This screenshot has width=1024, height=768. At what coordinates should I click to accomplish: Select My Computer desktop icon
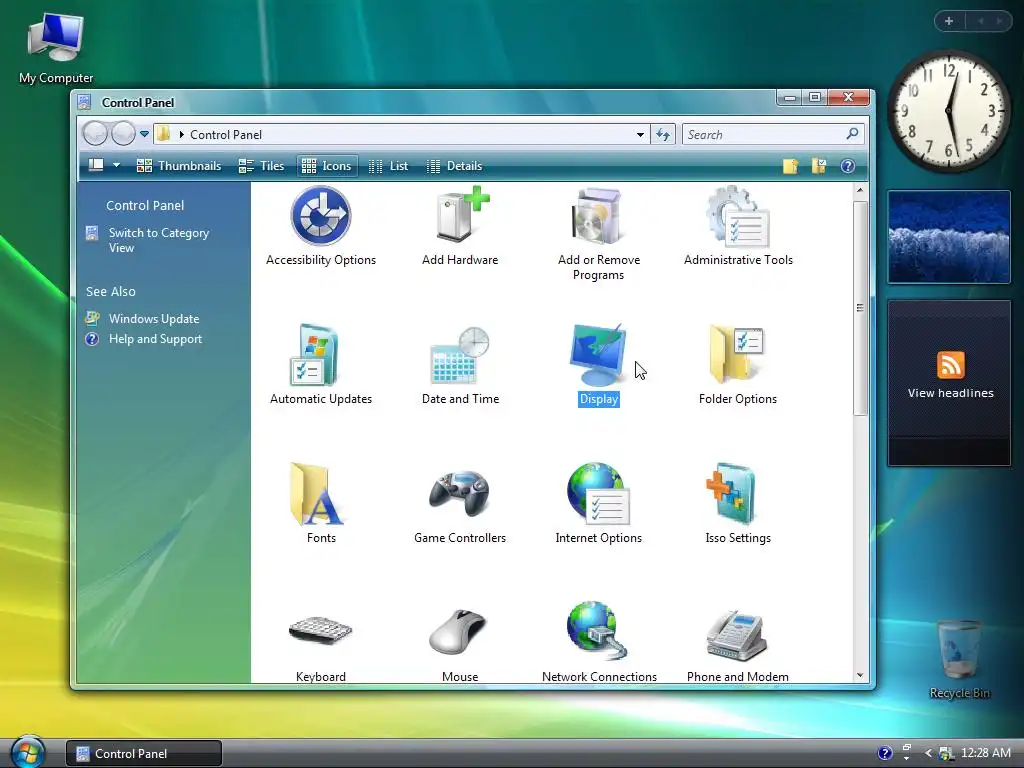(56, 48)
